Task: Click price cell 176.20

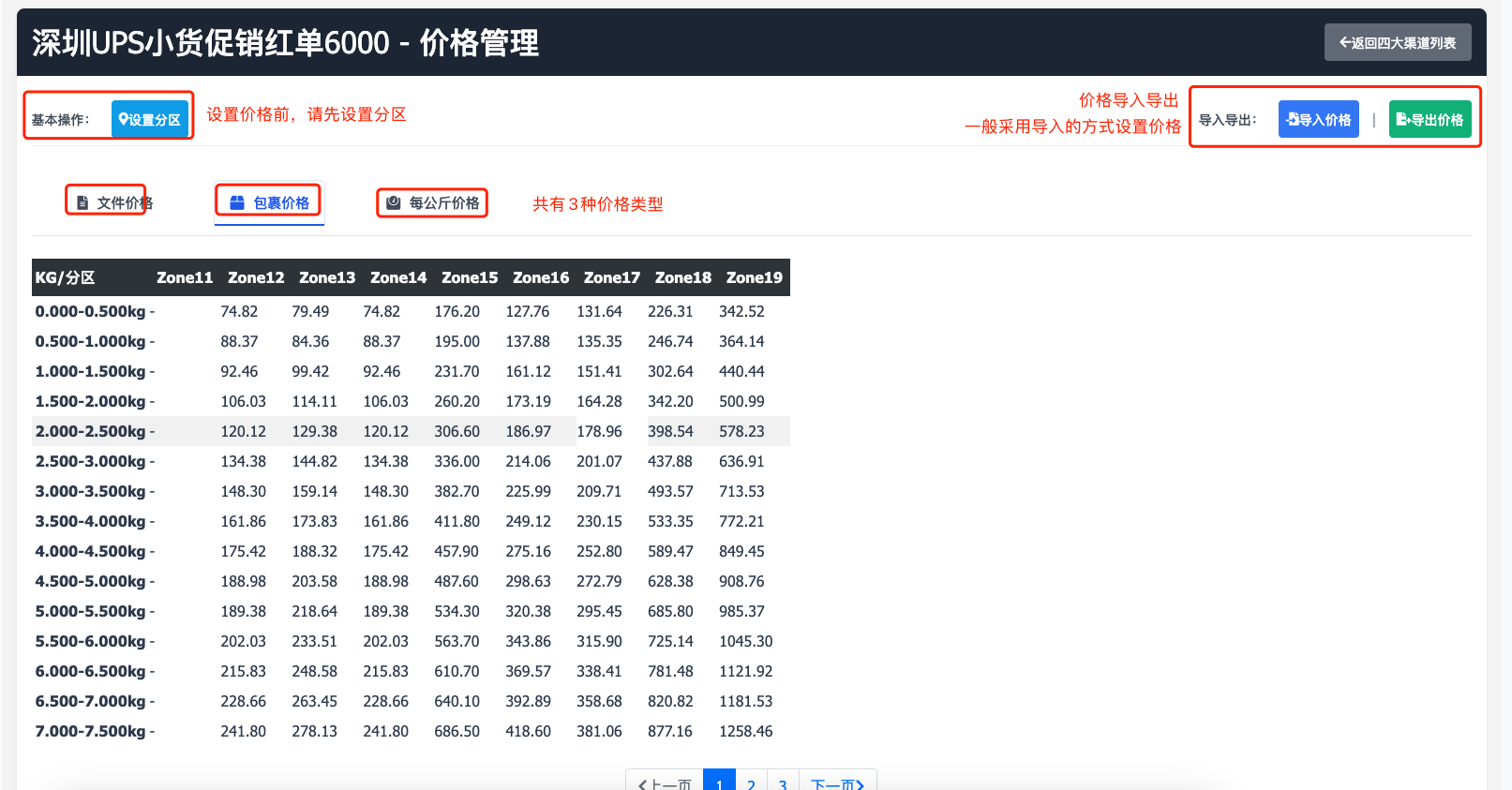Action: tap(457, 311)
